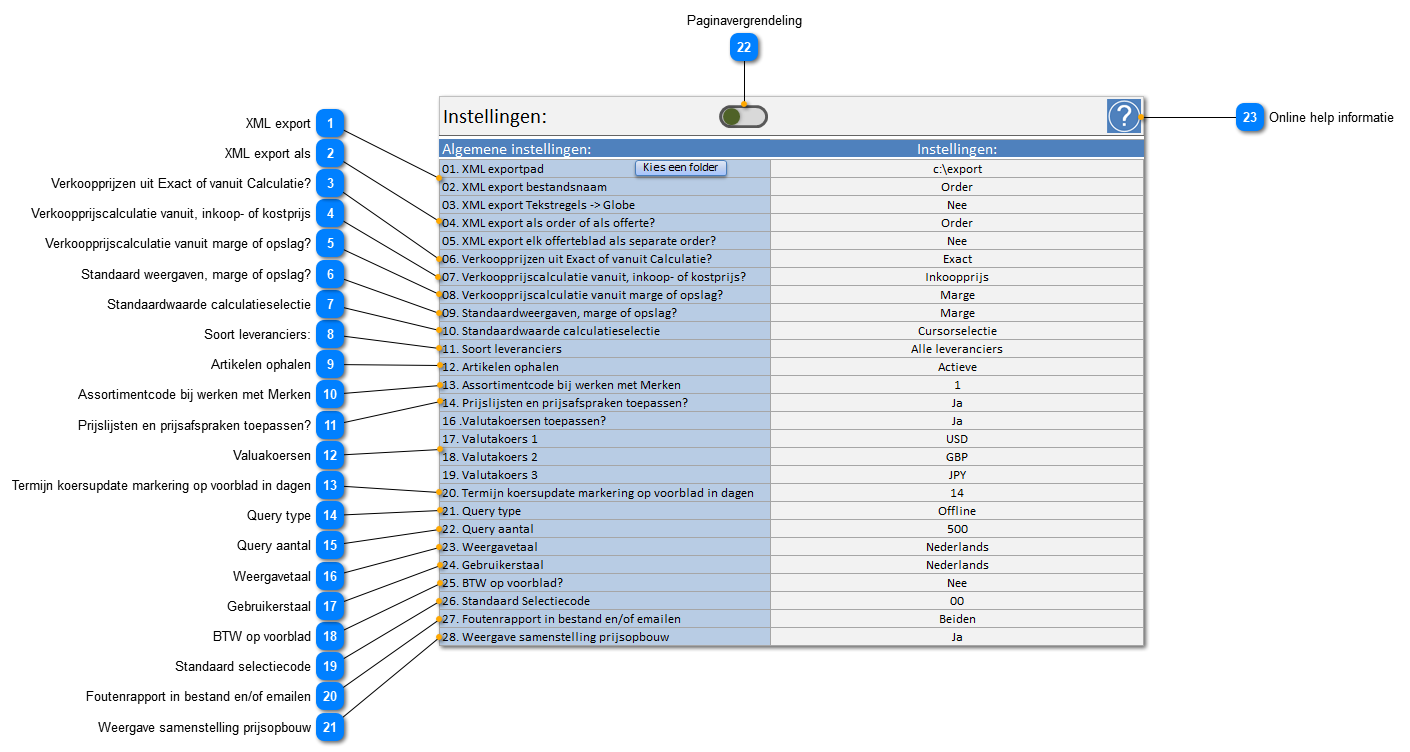
Task: Select the 'Offline' Query type value
Action: point(957,511)
